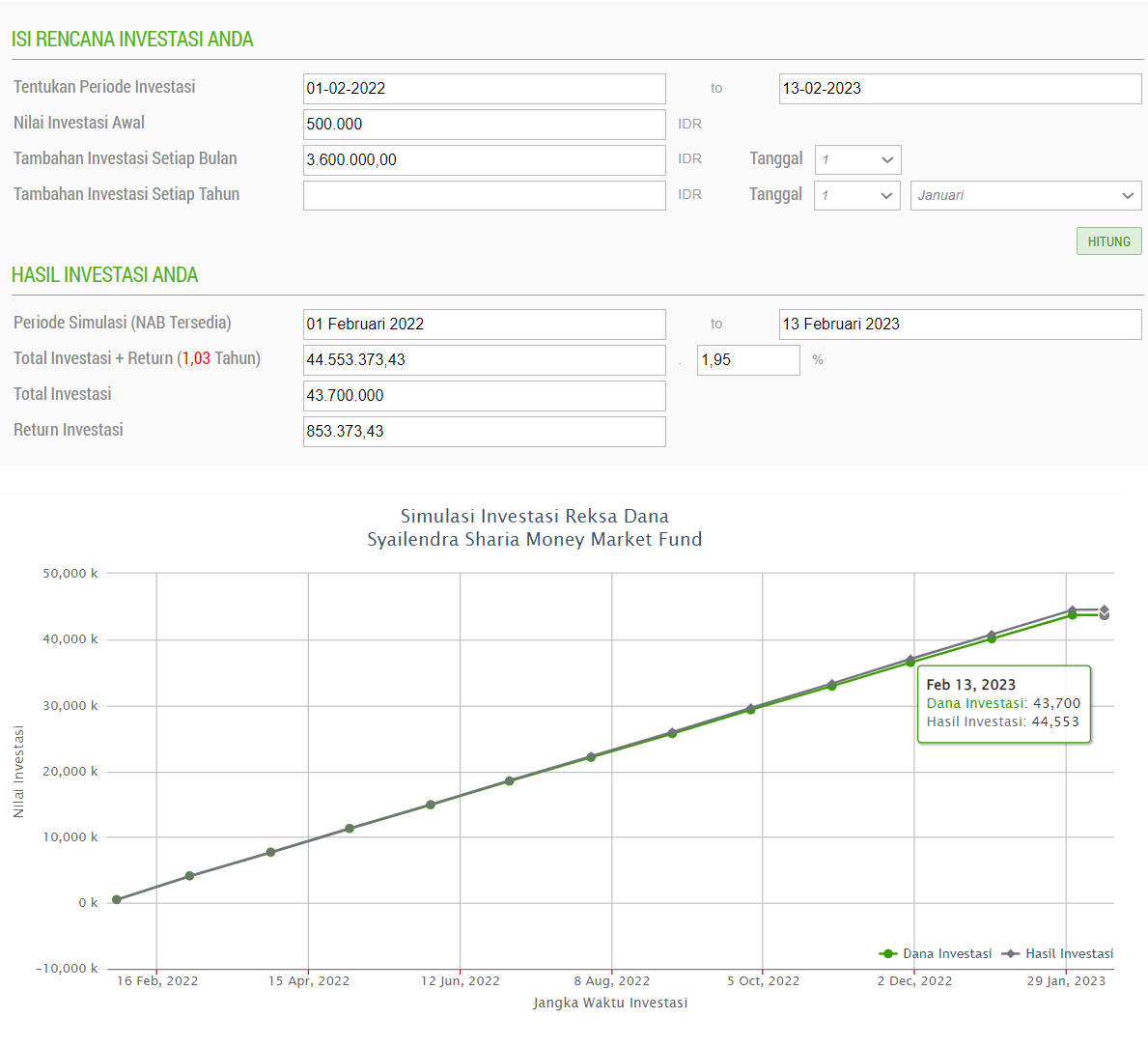
Task: Click the 'Feb 13, 2023' tooltip heading
Action: click(x=970, y=685)
